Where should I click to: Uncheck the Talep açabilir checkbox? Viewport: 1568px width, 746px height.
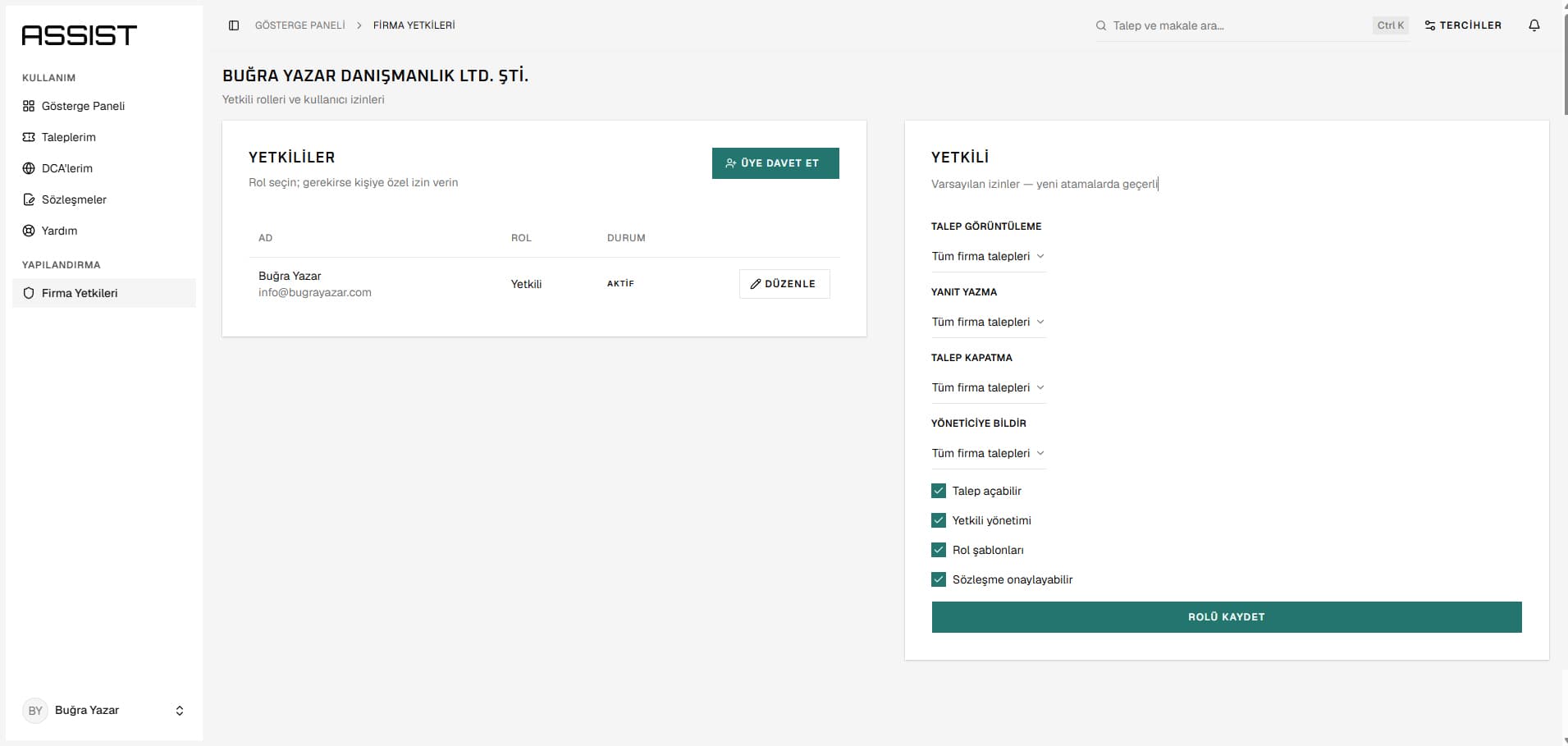coord(939,491)
